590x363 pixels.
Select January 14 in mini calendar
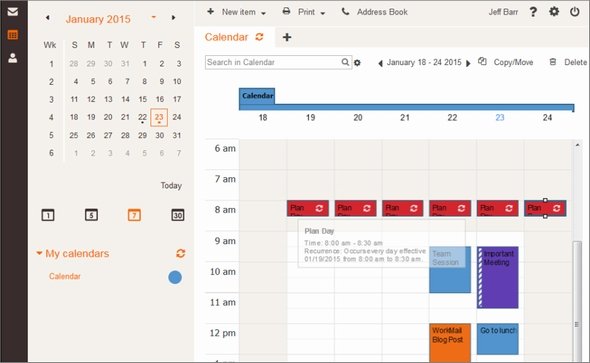[125, 99]
